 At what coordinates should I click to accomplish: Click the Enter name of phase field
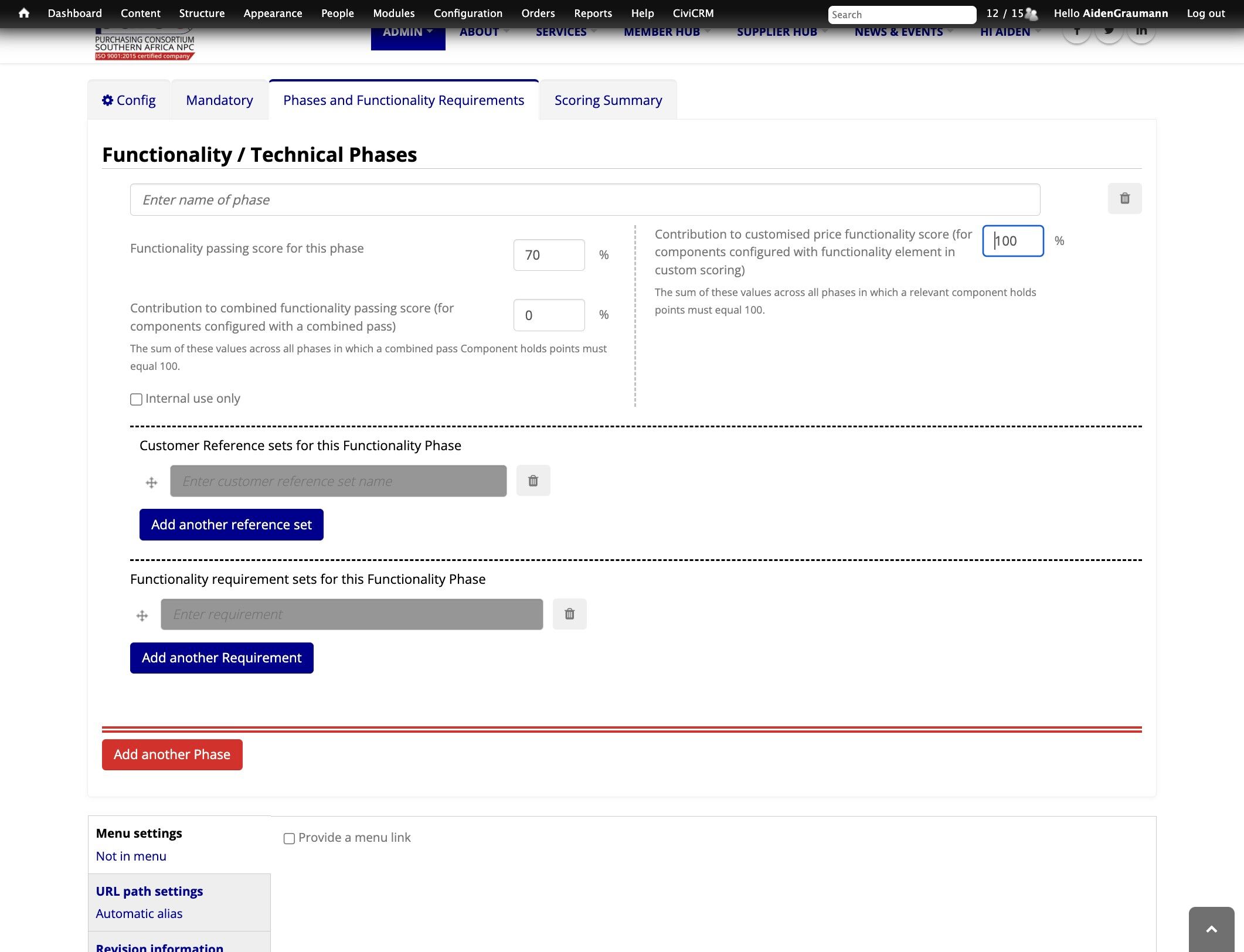click(x=584, y=200)
